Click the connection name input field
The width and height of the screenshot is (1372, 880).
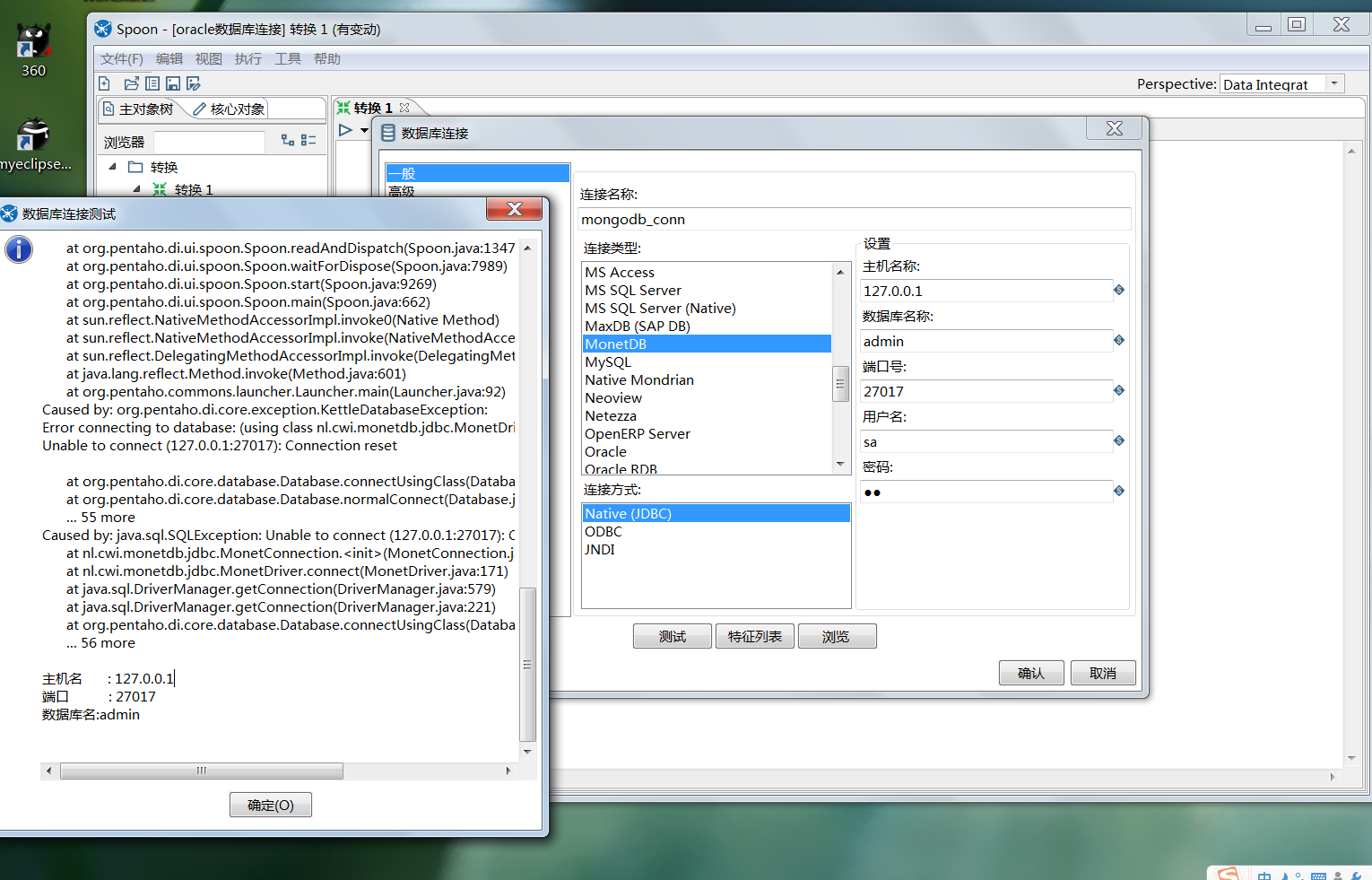pyautogui.click(x=854, y=219)
